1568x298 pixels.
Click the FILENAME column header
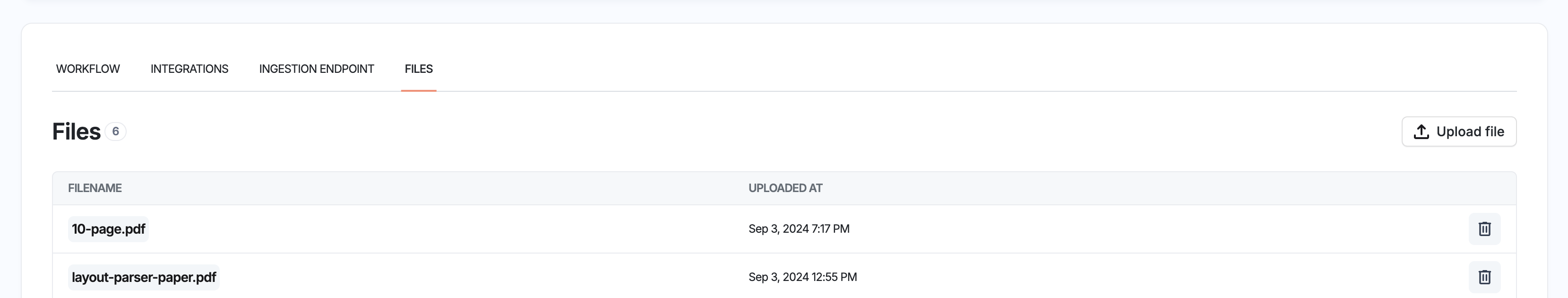95,188
